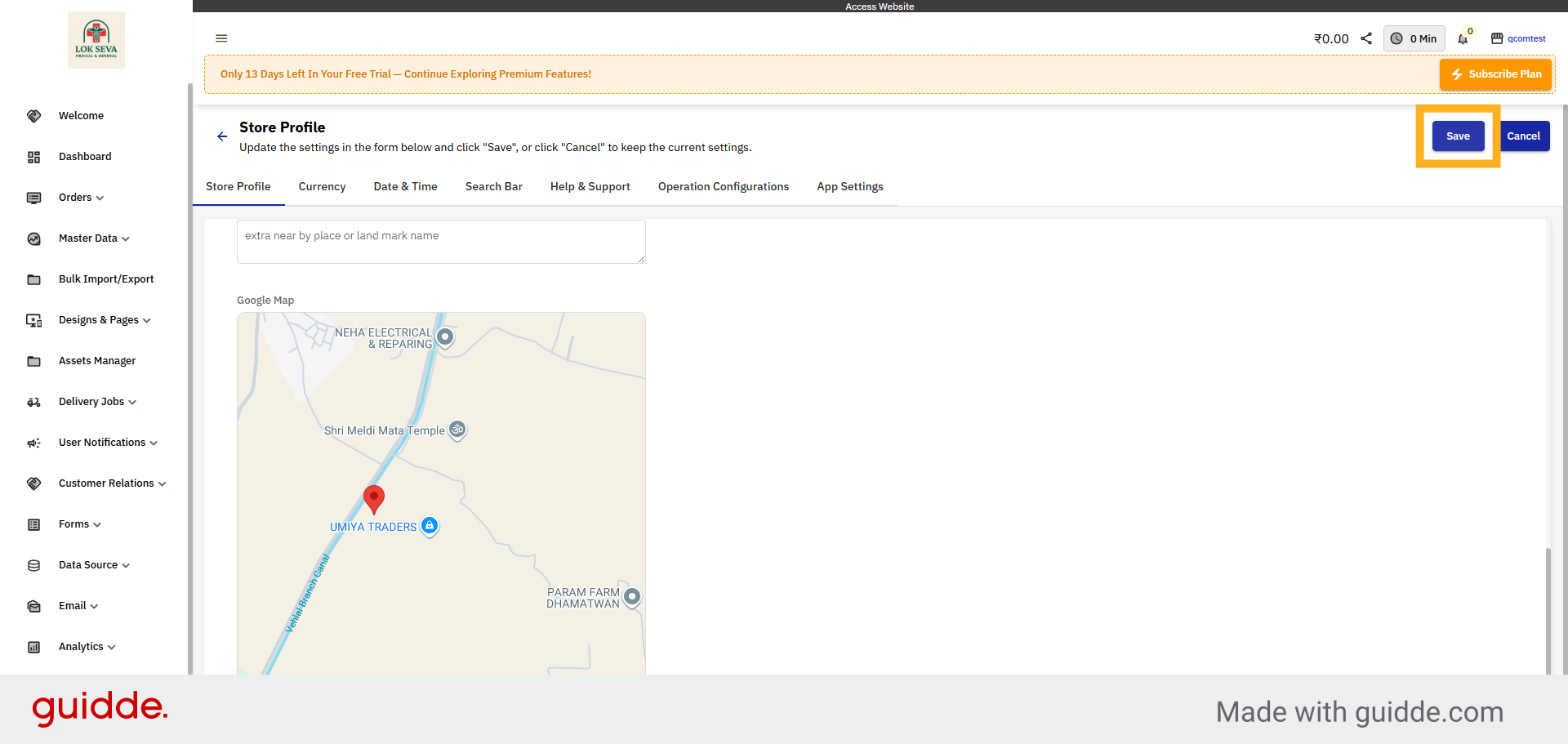Open the Access Website link

coord(880,7)
